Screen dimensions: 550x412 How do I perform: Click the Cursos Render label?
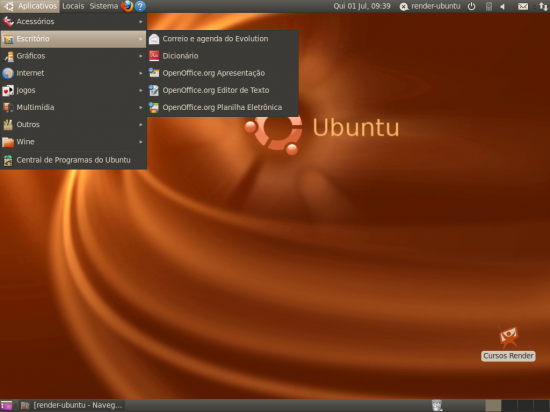click(x=508, y=356)
